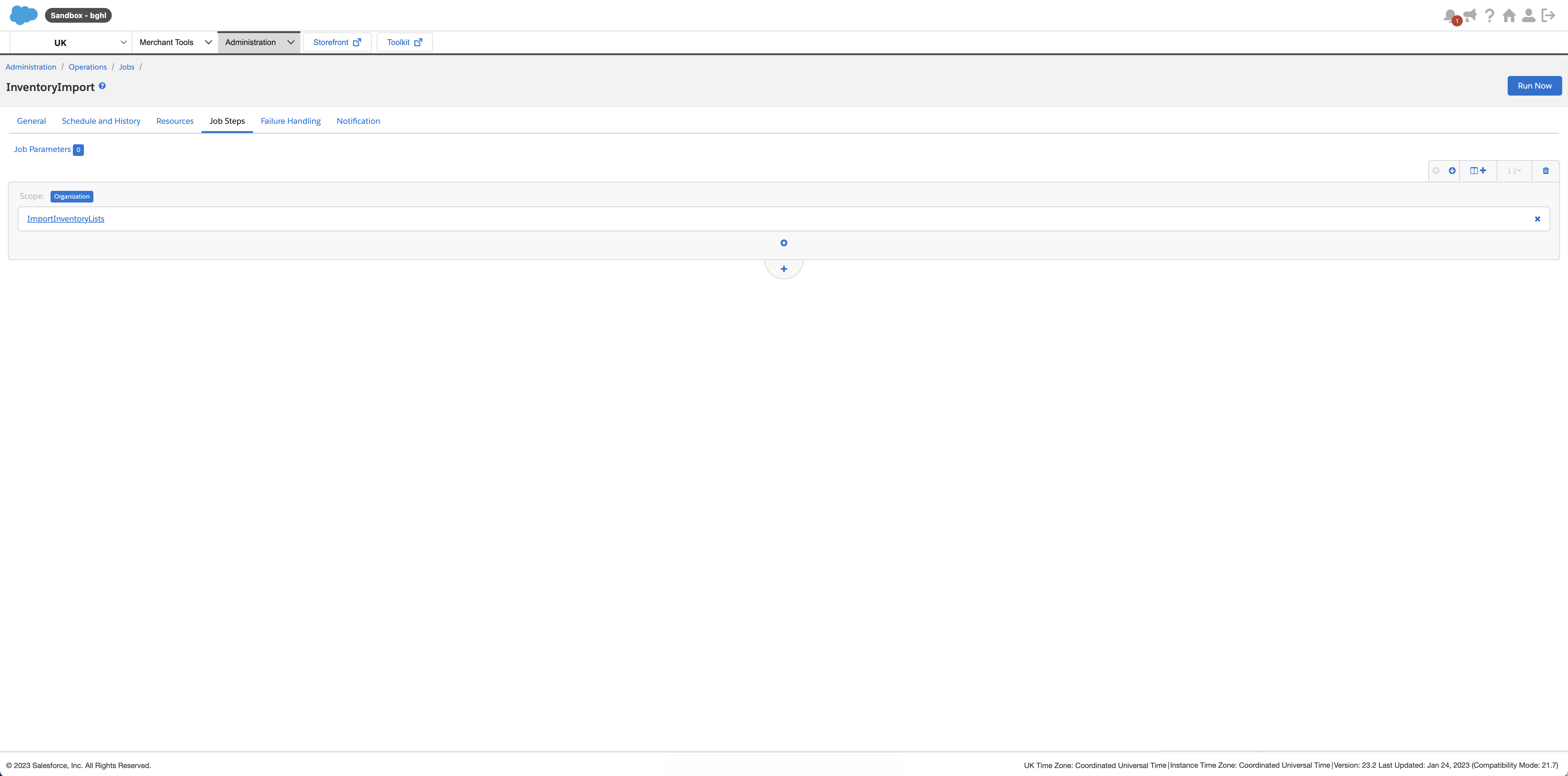Open the user profile icon
Screen dimensions: 1568x776
pyautogui.click(x=1528, y=15)
